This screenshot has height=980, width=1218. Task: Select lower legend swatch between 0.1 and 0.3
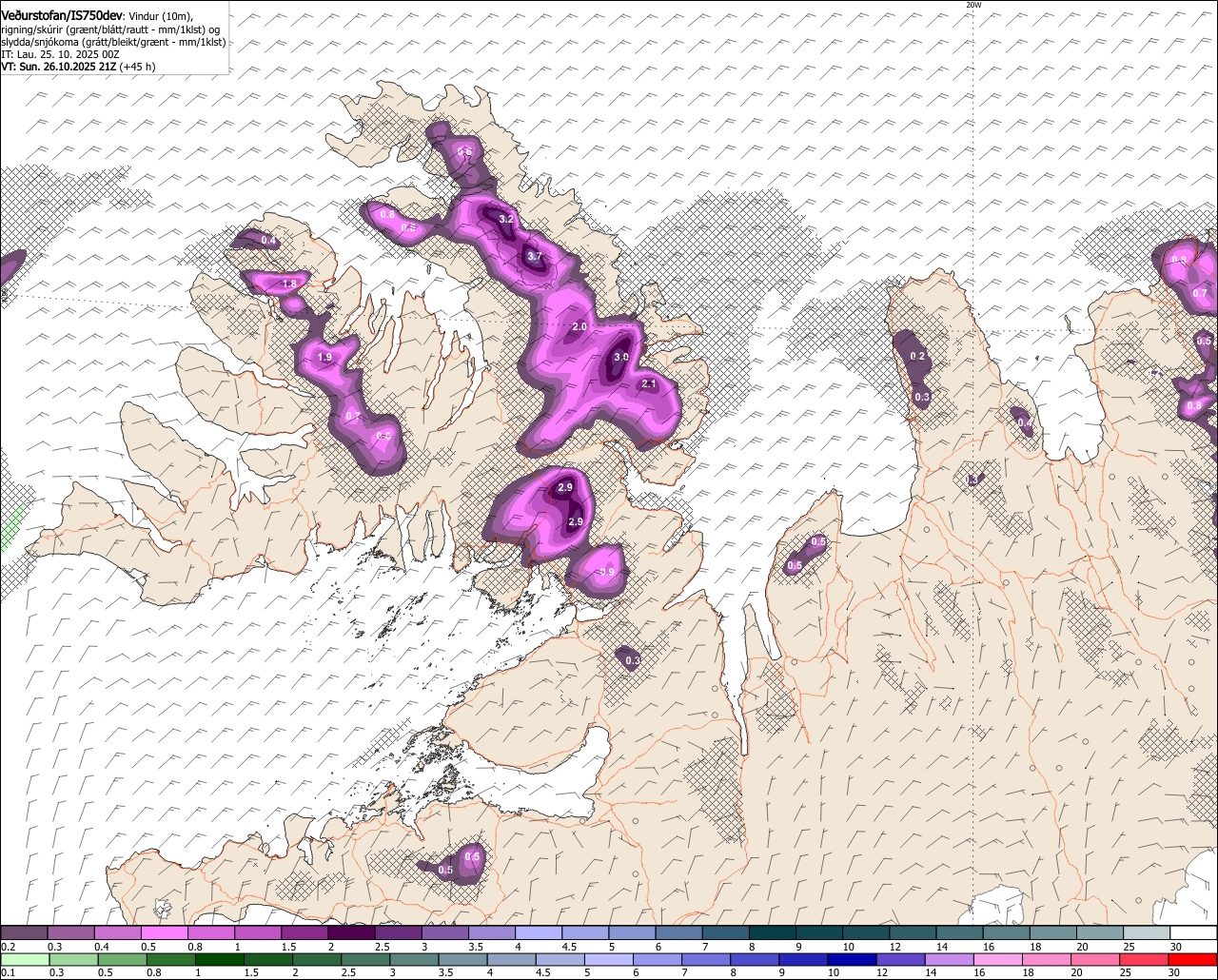click(x=26, y=960)
